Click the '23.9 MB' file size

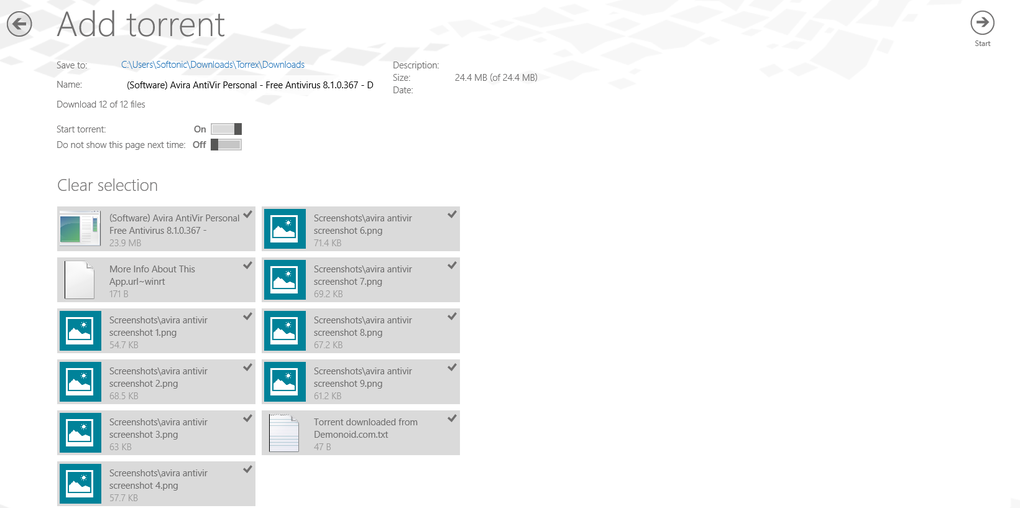(x=126, y=243)
